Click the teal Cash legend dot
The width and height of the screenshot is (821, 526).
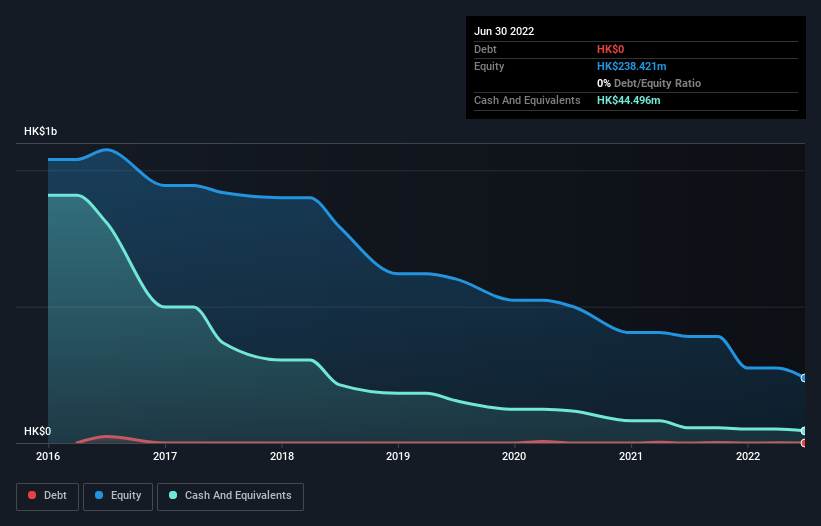173,495
